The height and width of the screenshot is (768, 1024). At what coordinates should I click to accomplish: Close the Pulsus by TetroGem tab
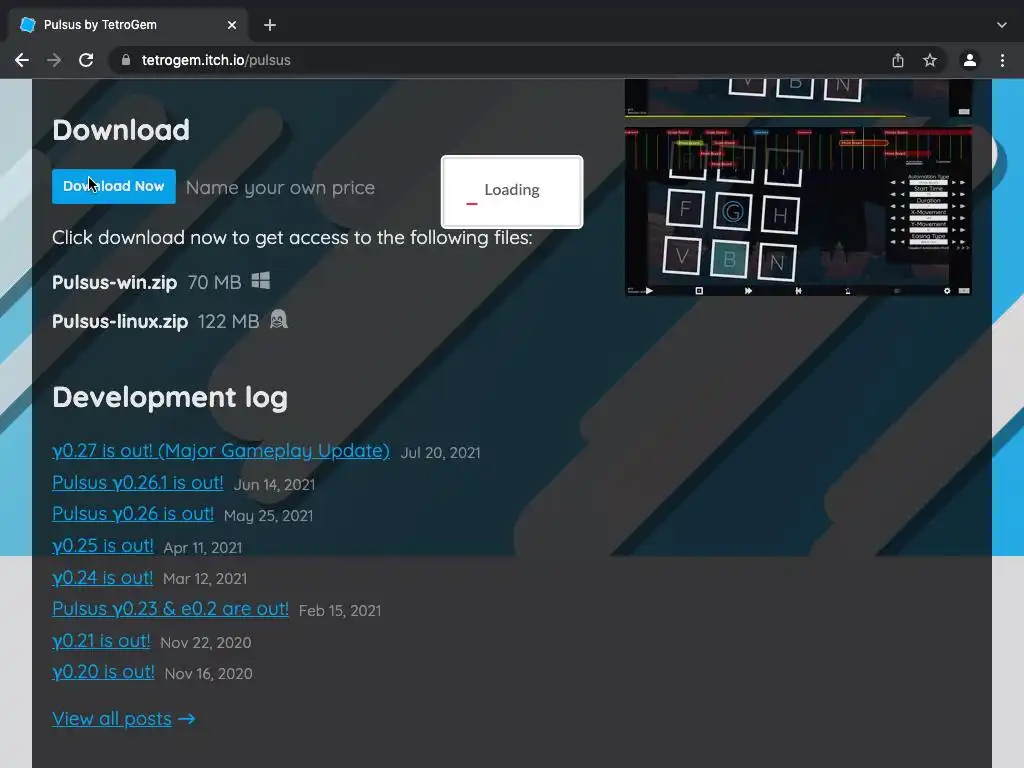click(232, 25)
